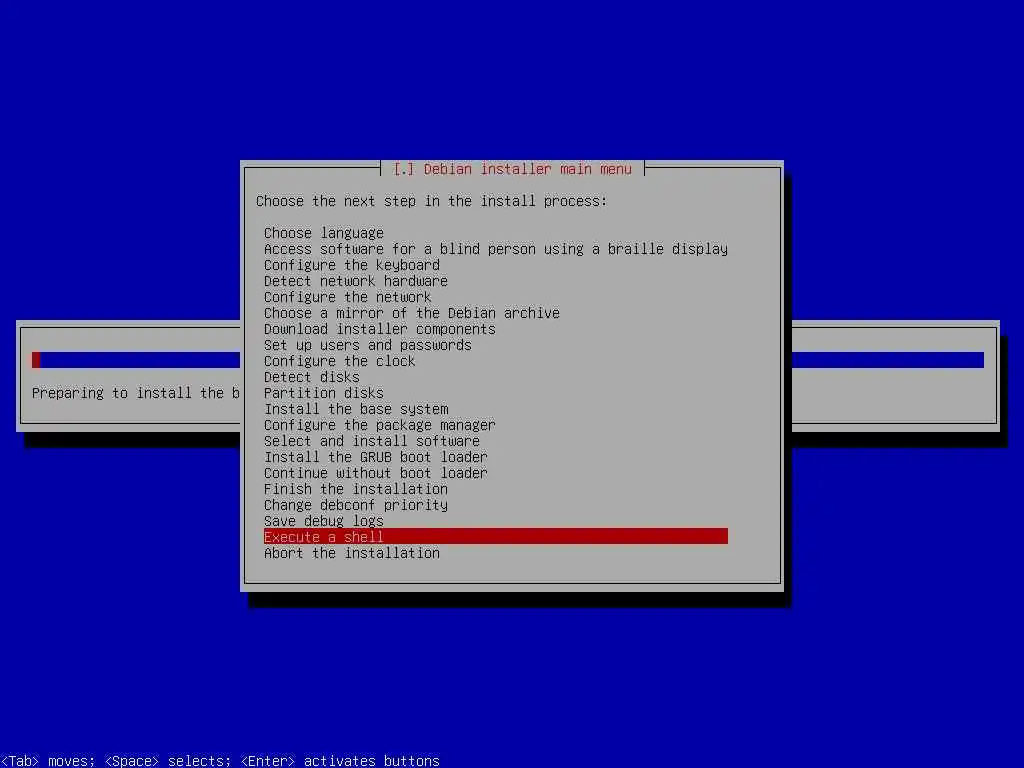Pick Configure the package manager
Screen dimensions: 1024x768
(x=496, y=425)
